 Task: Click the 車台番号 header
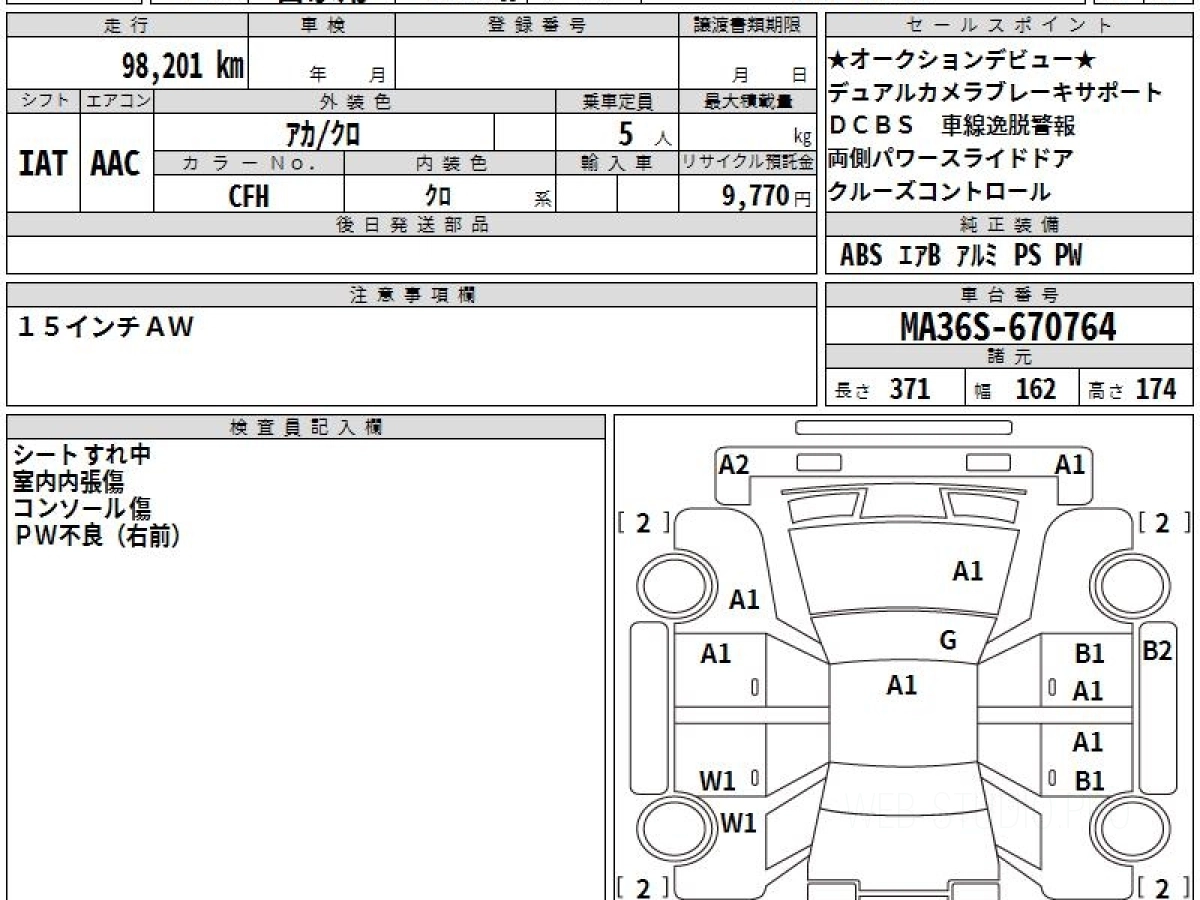[1010, 295]
